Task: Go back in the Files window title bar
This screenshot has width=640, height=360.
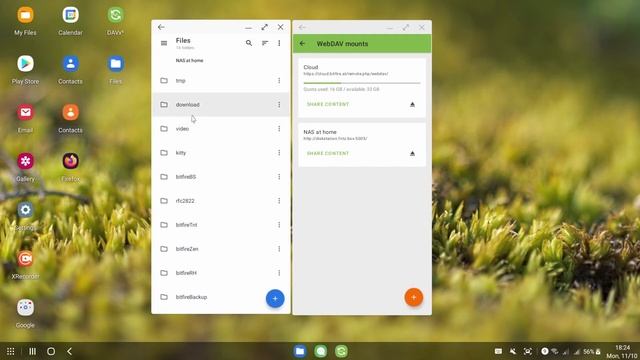Action: [161, 27]
